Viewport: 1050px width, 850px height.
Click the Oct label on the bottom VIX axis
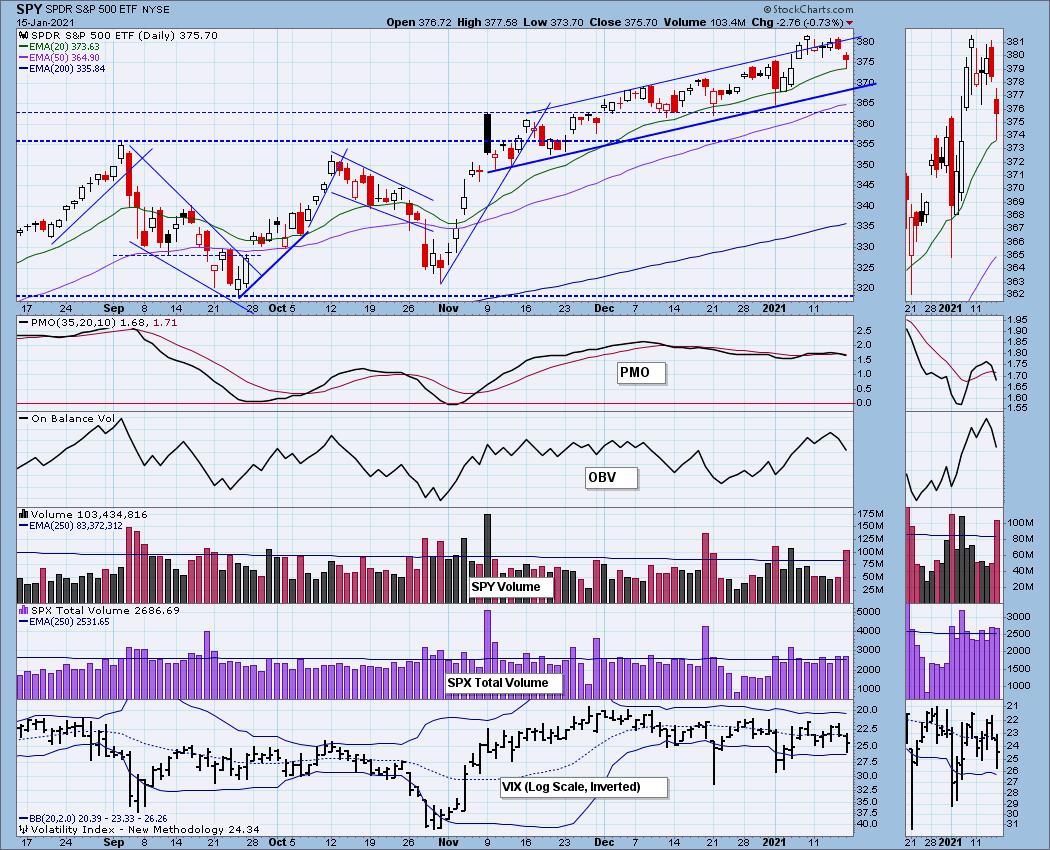tap(276, 842)
